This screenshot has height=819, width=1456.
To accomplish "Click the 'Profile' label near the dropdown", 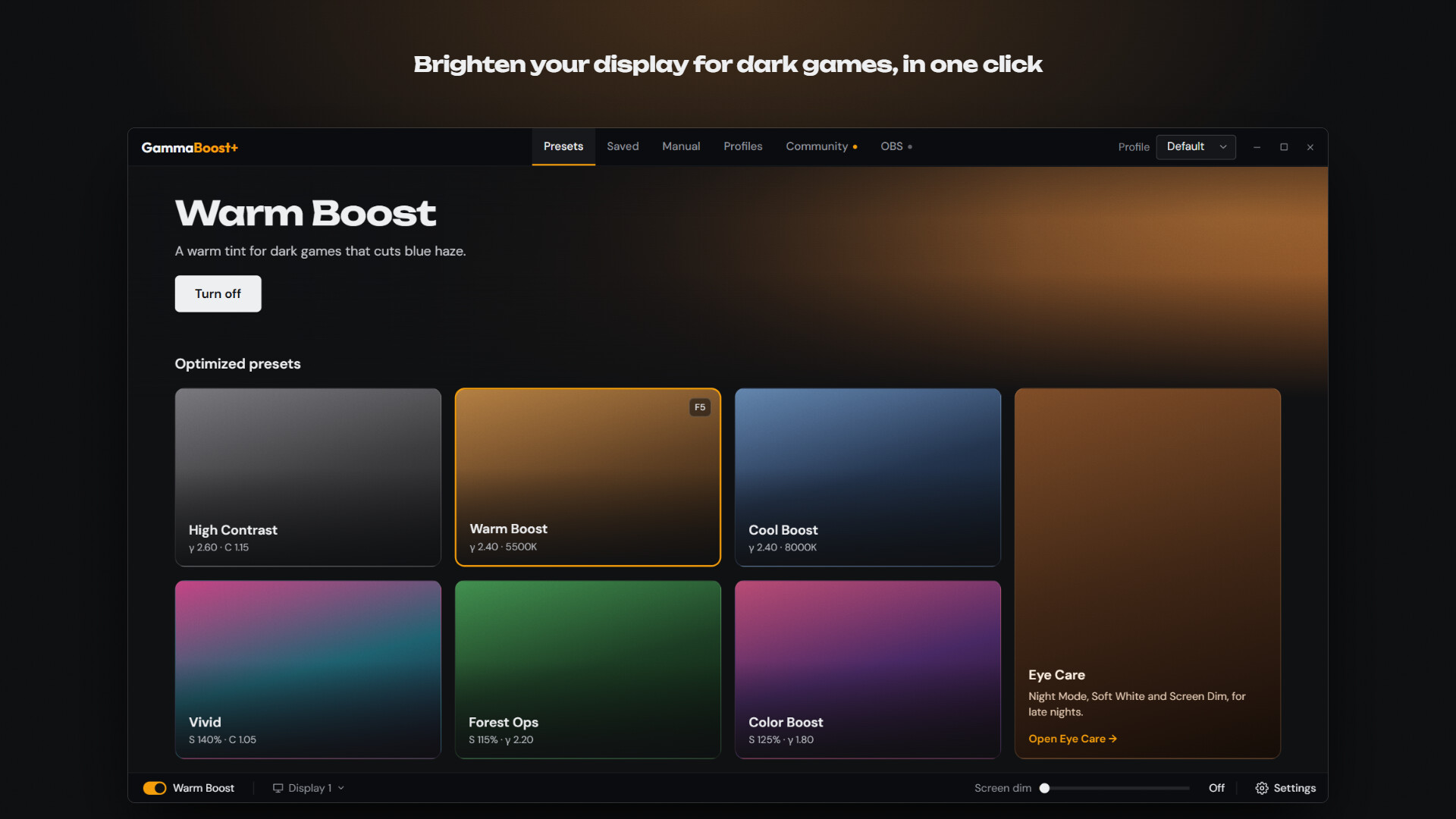I will point(1134,147).
